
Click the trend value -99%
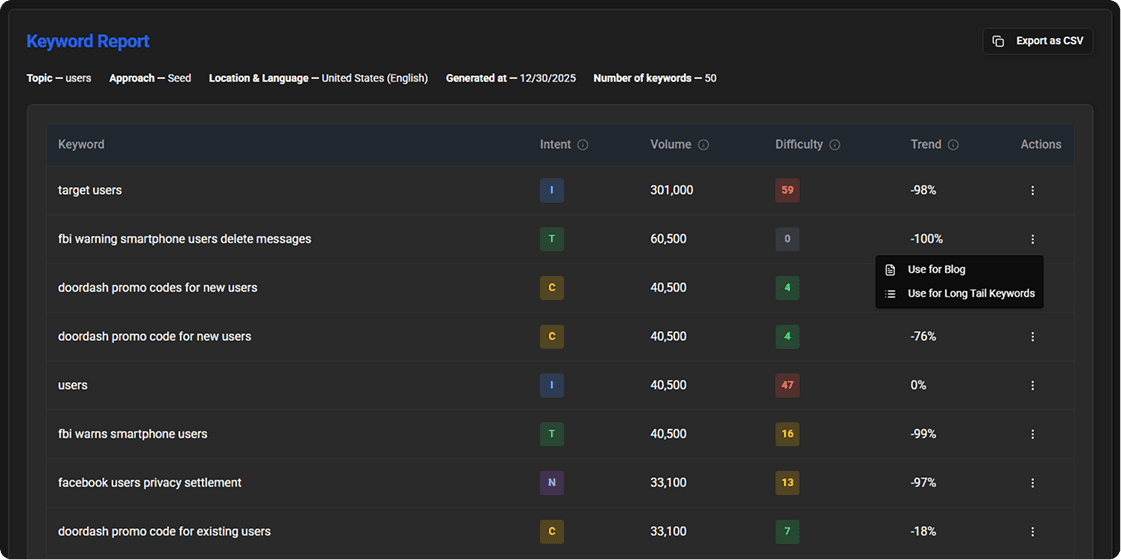pos(923,434)
